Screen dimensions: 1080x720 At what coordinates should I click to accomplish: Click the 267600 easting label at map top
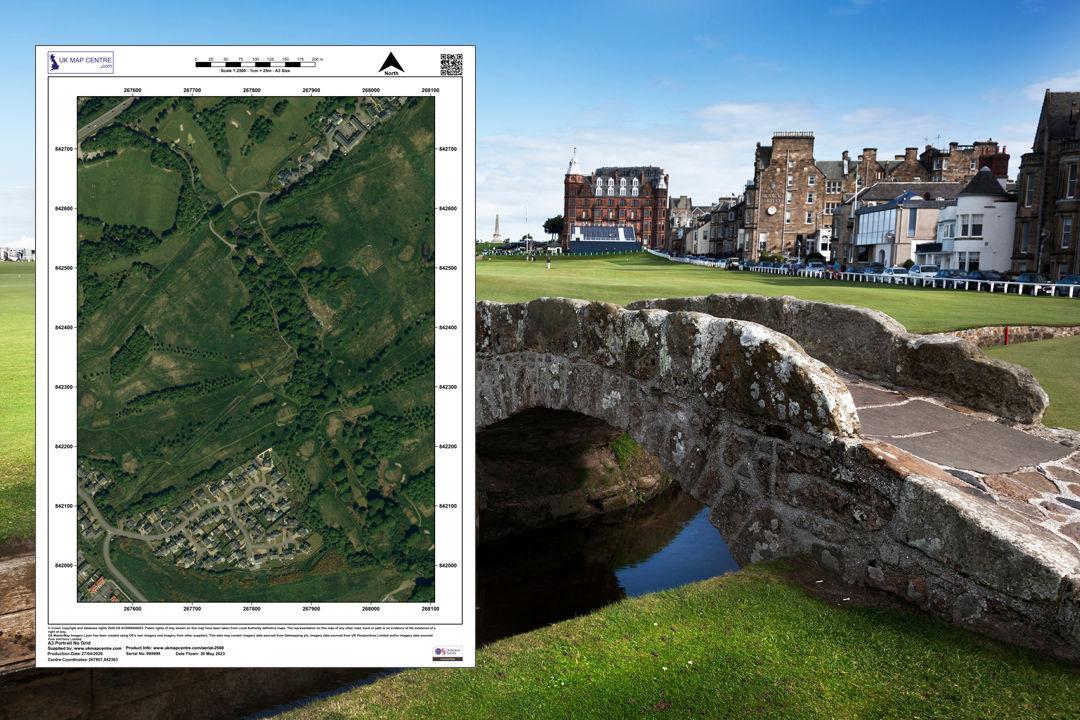[x=131, y=89]
